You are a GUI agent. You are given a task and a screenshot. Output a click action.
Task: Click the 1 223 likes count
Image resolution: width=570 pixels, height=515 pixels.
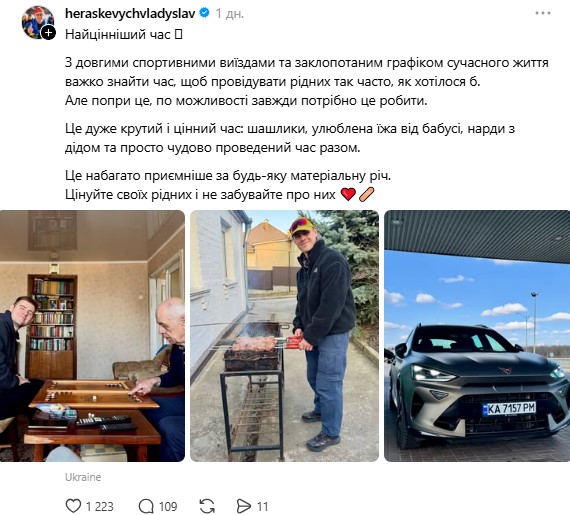click(x=100, y=506)
